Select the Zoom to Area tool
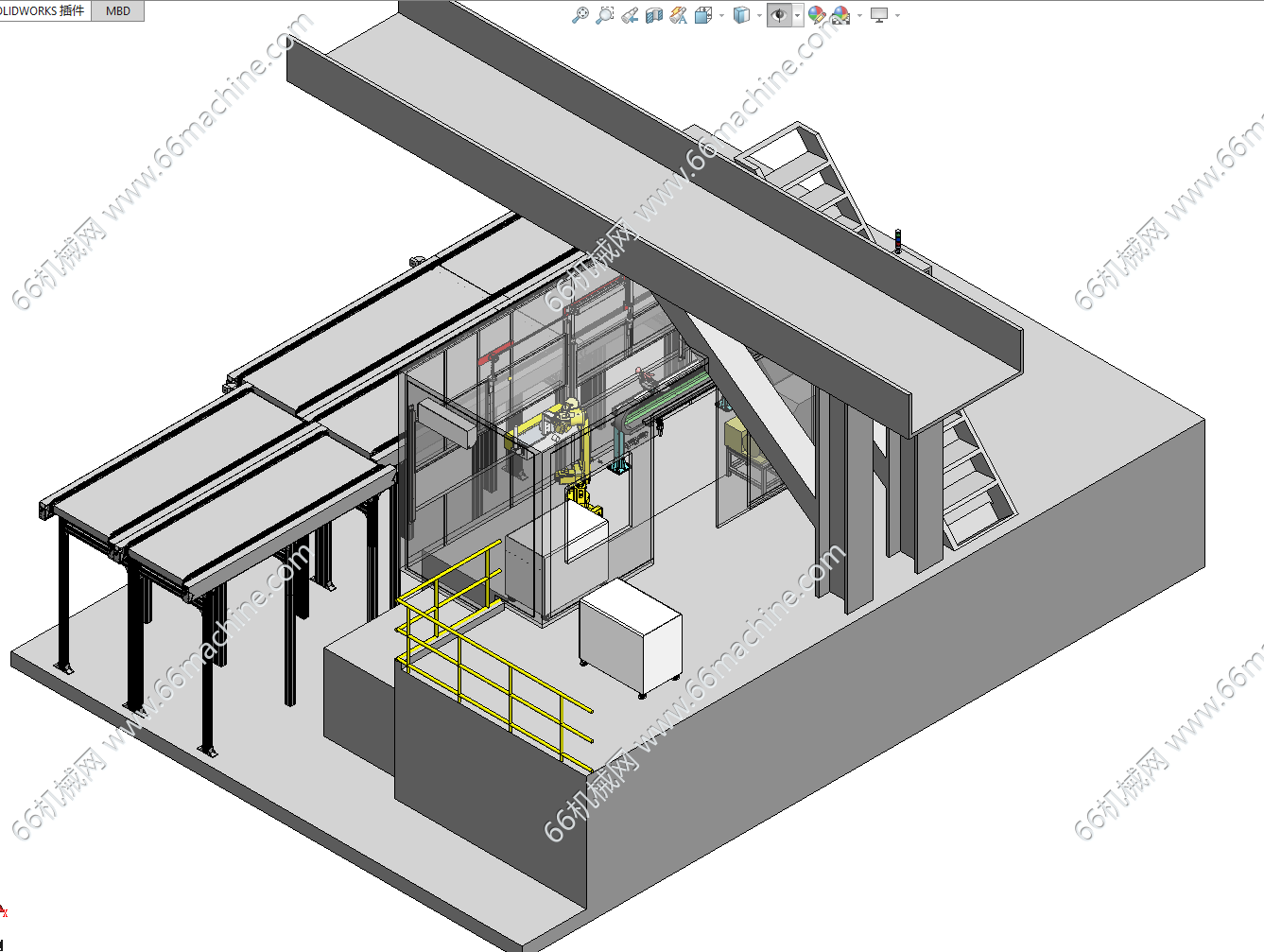 click(x=605, y=15)
